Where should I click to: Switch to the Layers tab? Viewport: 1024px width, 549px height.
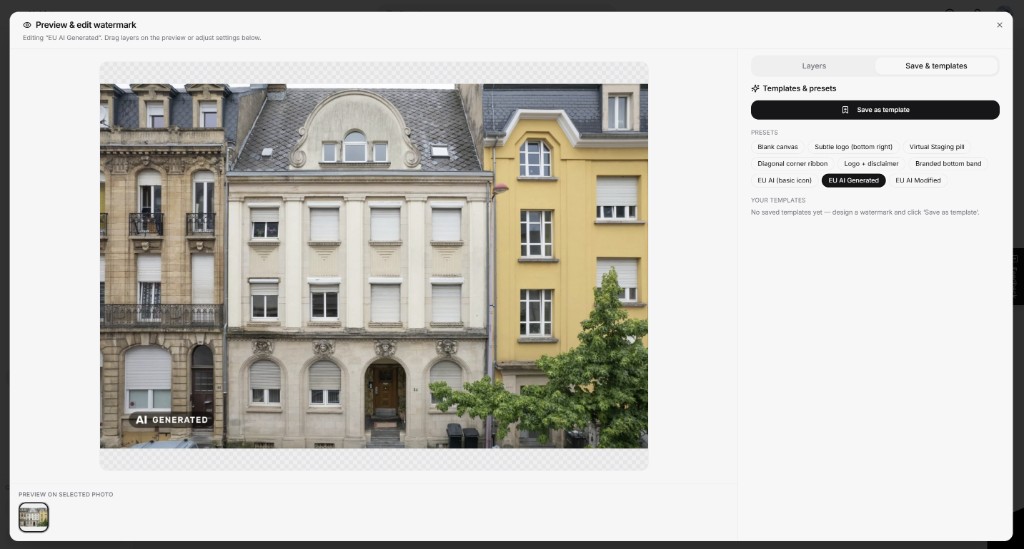(814, 66)
